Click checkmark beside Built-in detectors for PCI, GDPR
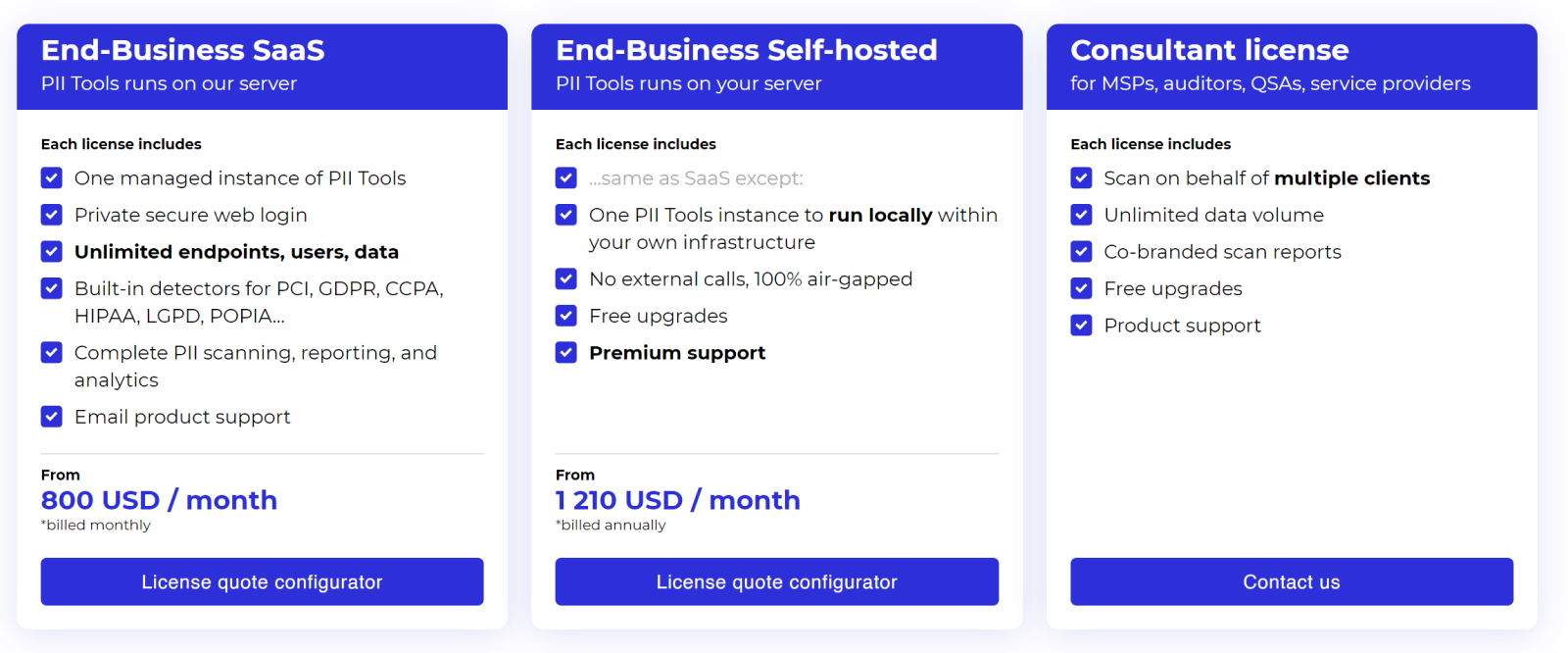Image resolution: width=1568 pixels, height=653 pixels. click(52, 288)
